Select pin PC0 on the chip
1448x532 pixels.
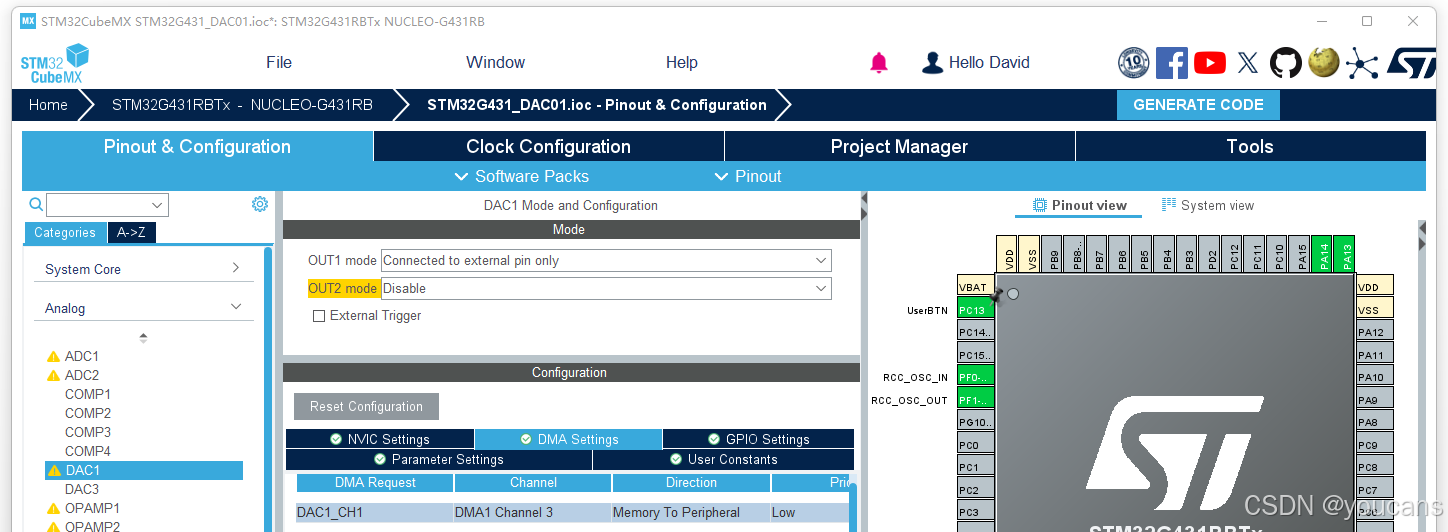point(975,445)
